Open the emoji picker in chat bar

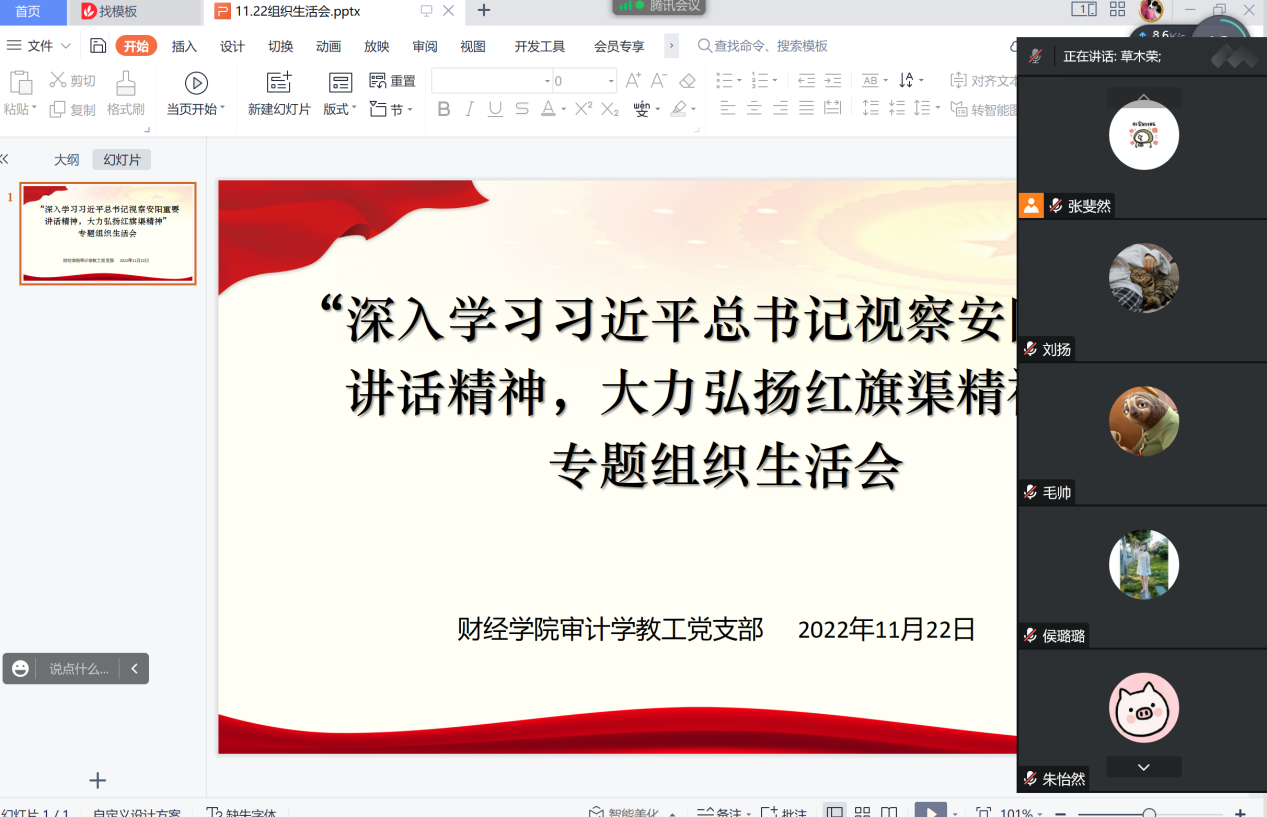[21, 669]
